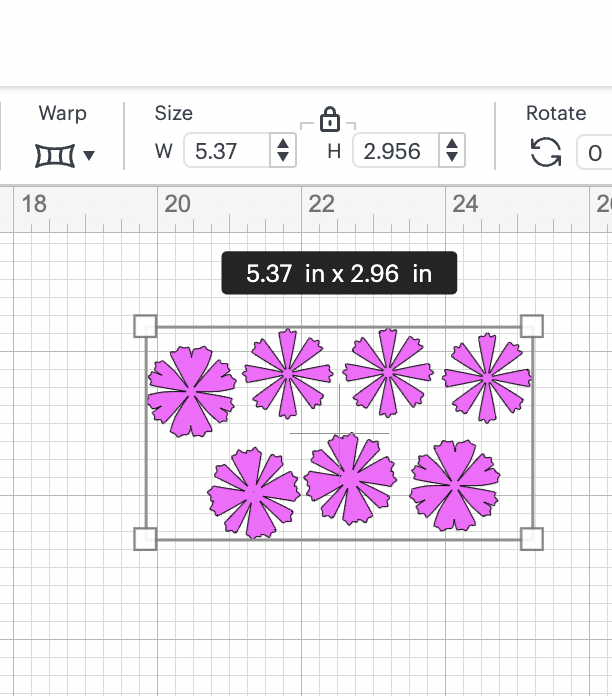Click the Warp shape icon
The width and height of the screenshot is (612, 696).
point(55,155)
